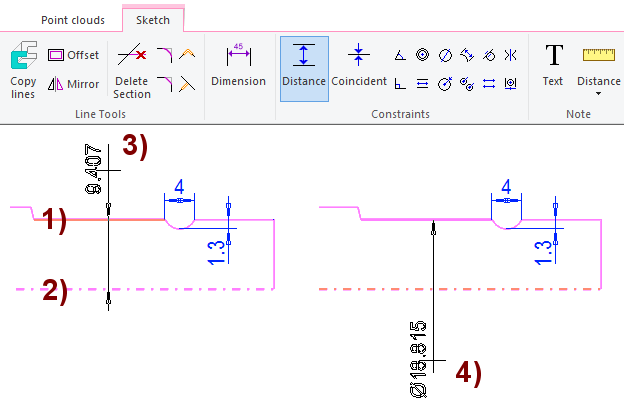Choose the Offset line tool

73,55
